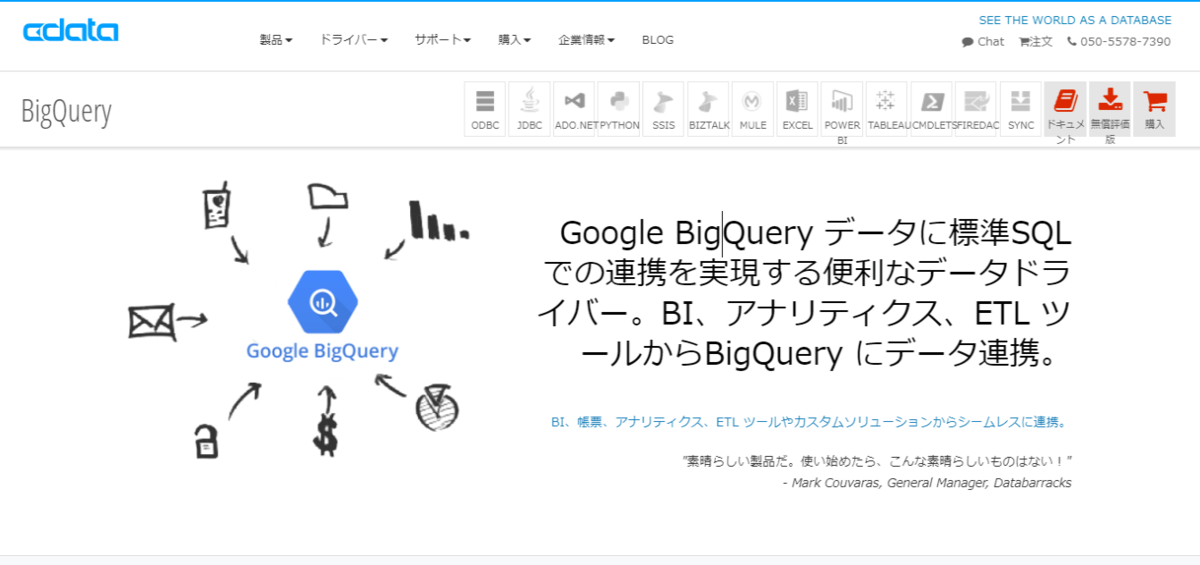Click the Mark Couvaras attribution text

(927, 483)
